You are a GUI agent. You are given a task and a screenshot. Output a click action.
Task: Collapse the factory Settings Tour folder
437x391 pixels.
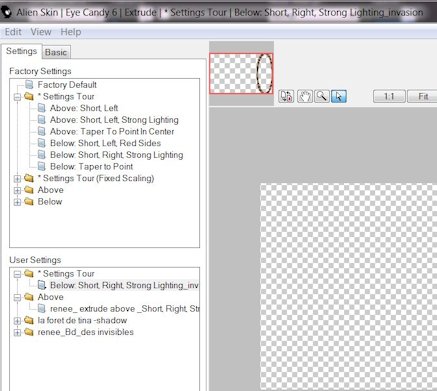coord(17,97)
